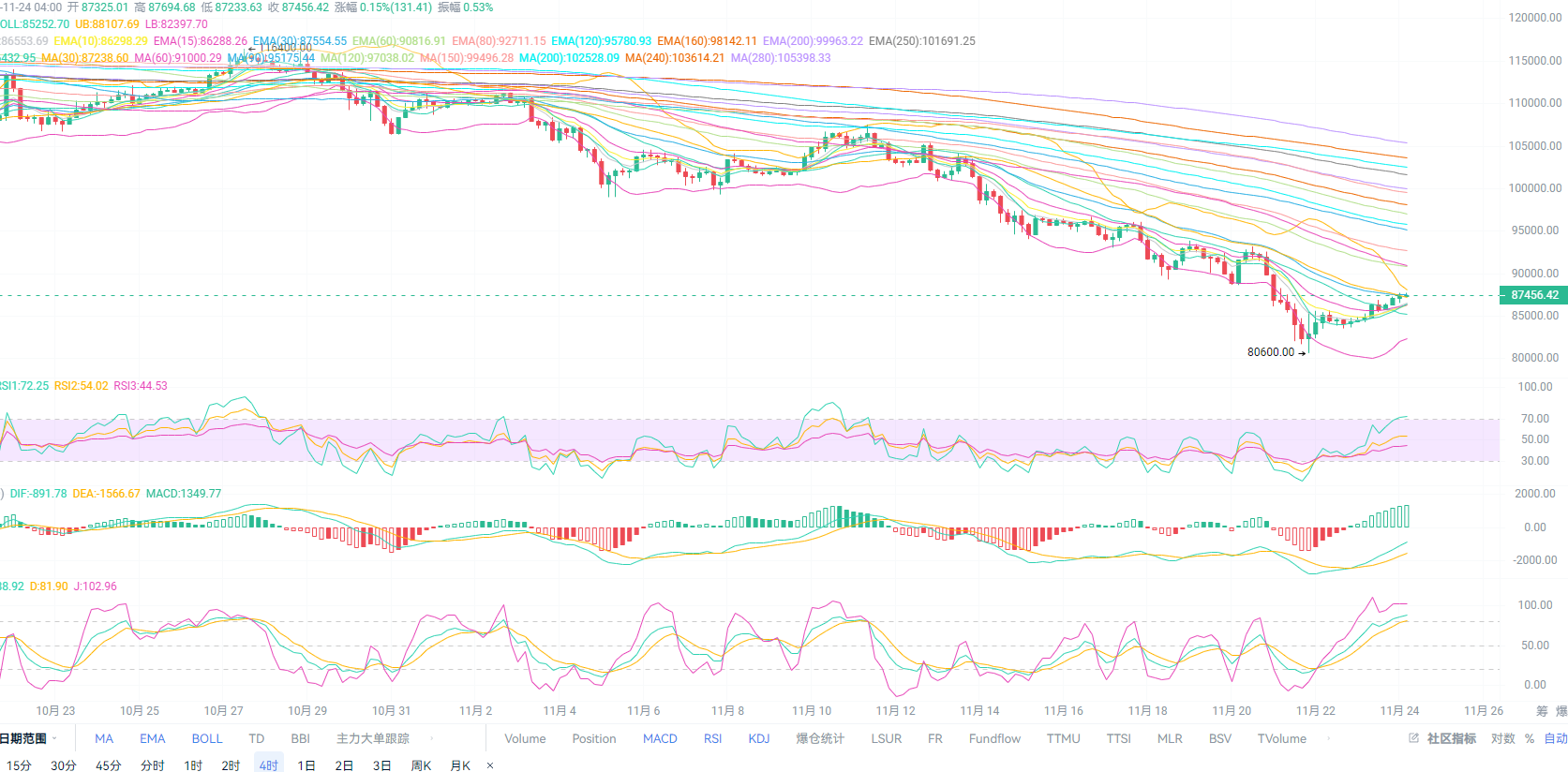Select the 15分 timeframe
The height and width of the screenshot is (772, 1568).
coord(19,765)
